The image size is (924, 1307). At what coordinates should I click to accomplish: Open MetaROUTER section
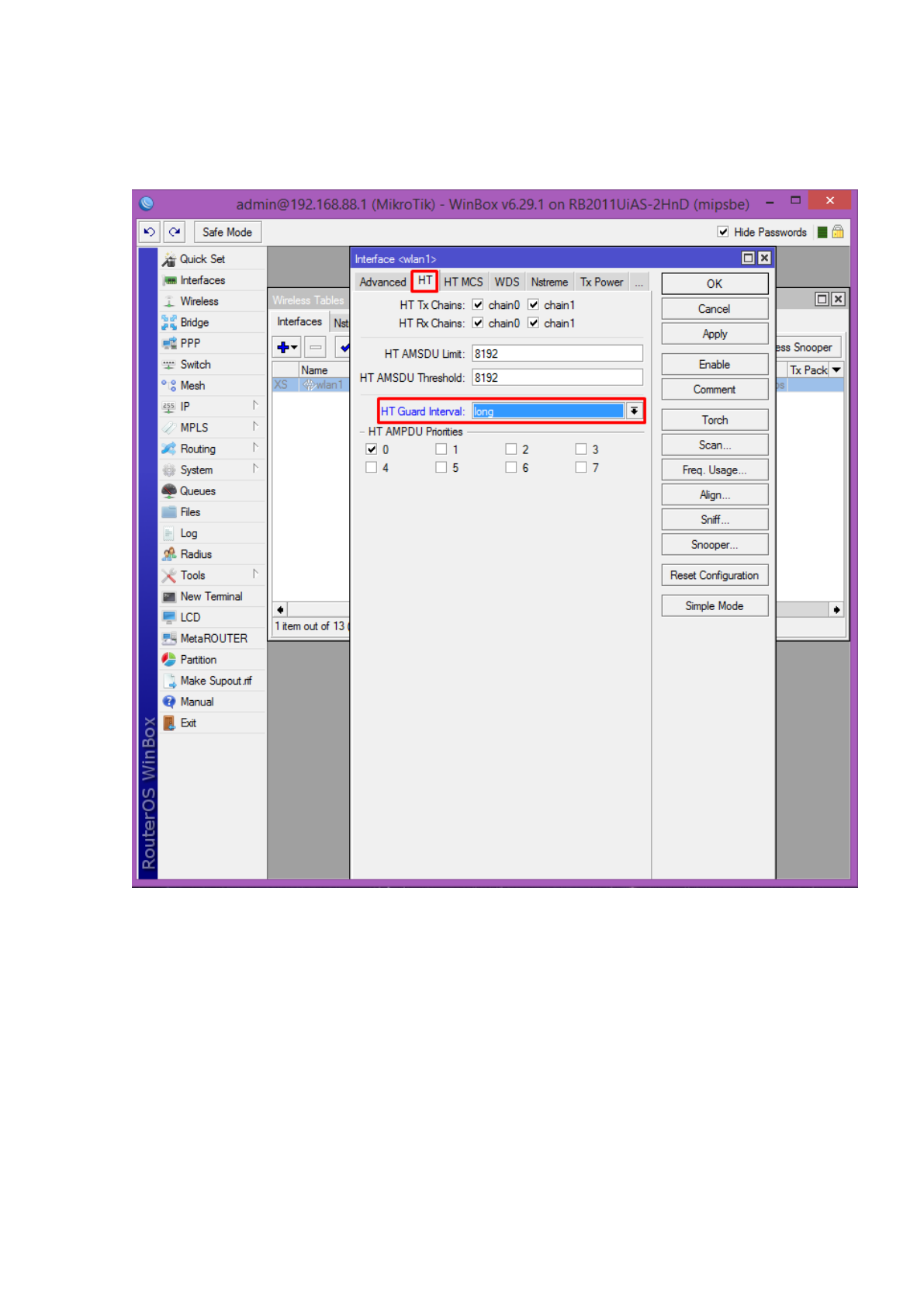click(x=212, y=638)
